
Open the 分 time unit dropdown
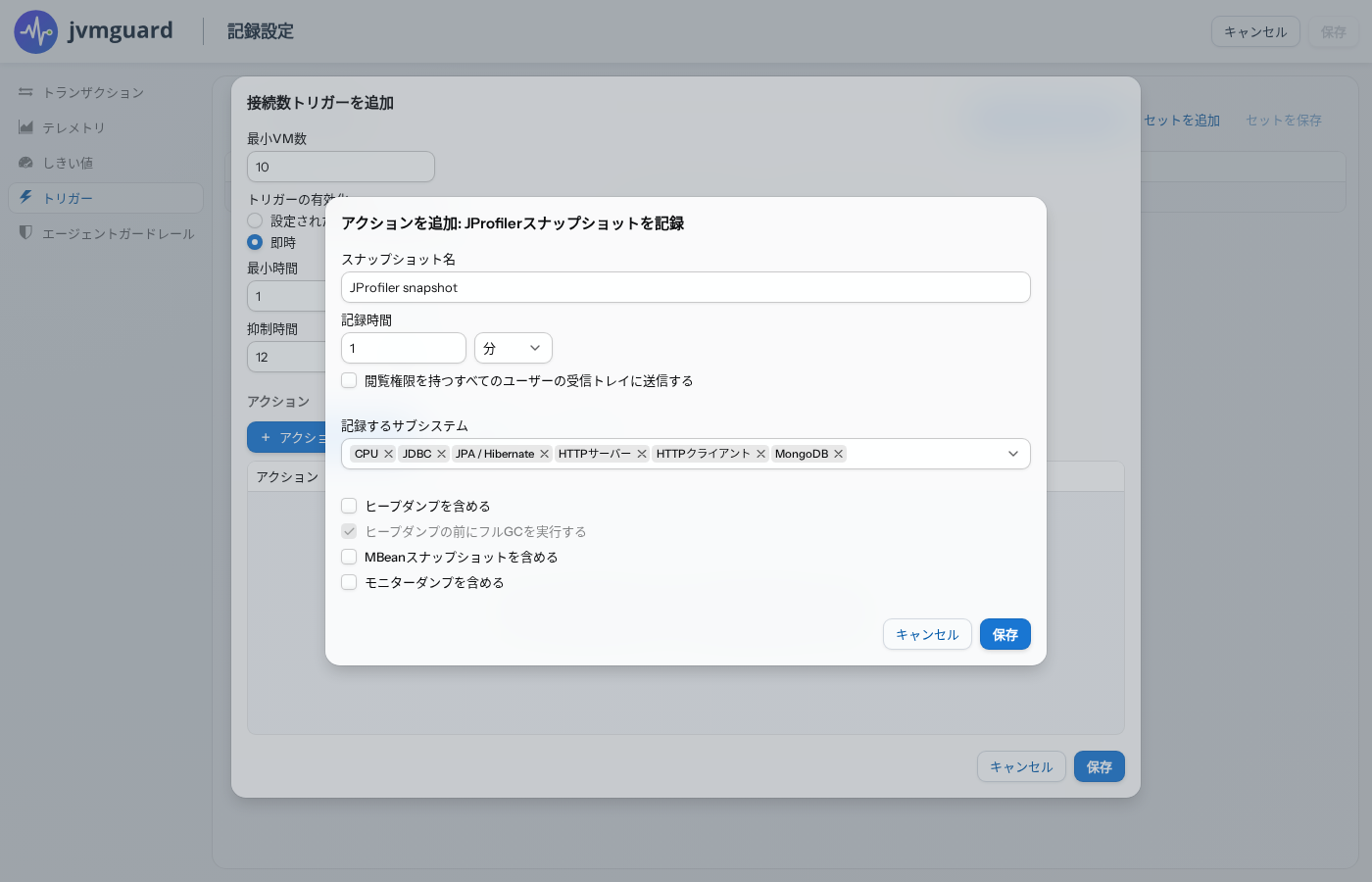coord(514,348)
